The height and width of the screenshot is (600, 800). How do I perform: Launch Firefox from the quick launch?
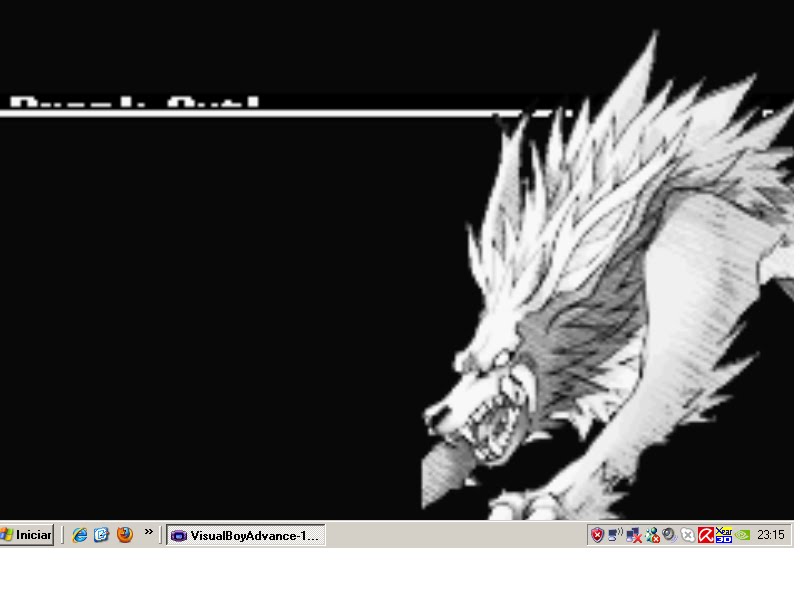124,535
